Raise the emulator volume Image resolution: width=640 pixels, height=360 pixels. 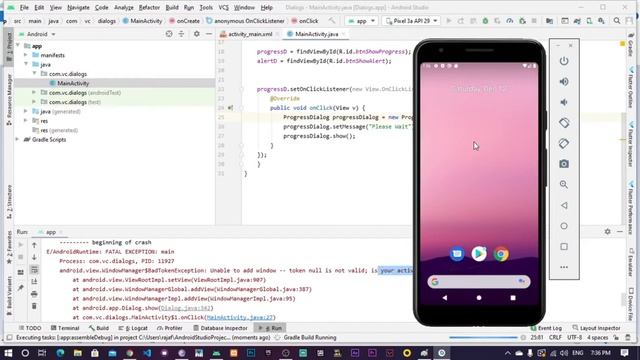564,82
